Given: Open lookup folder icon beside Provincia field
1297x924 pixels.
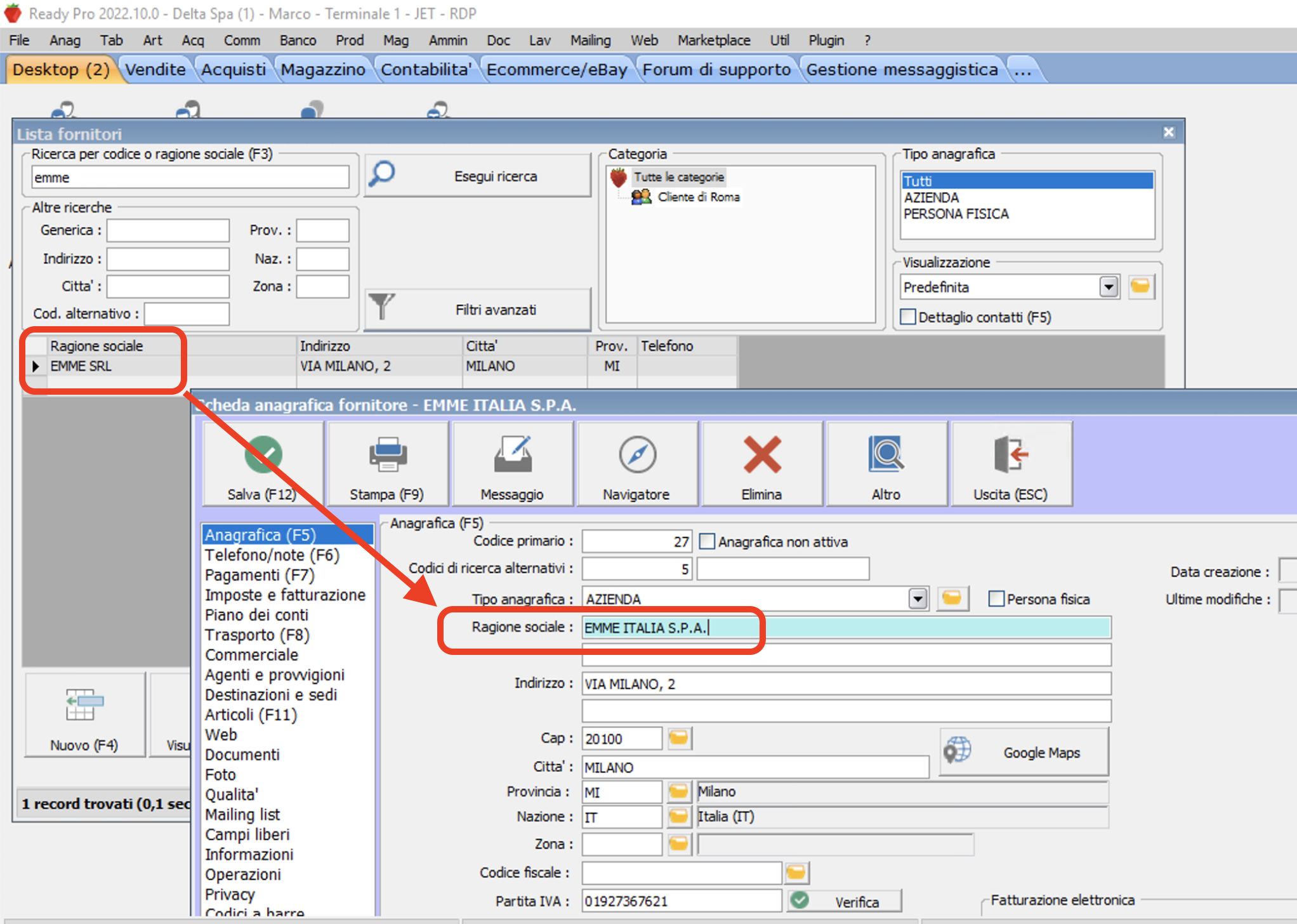Looking at the screenshot, I should click(x=678, y=791).
